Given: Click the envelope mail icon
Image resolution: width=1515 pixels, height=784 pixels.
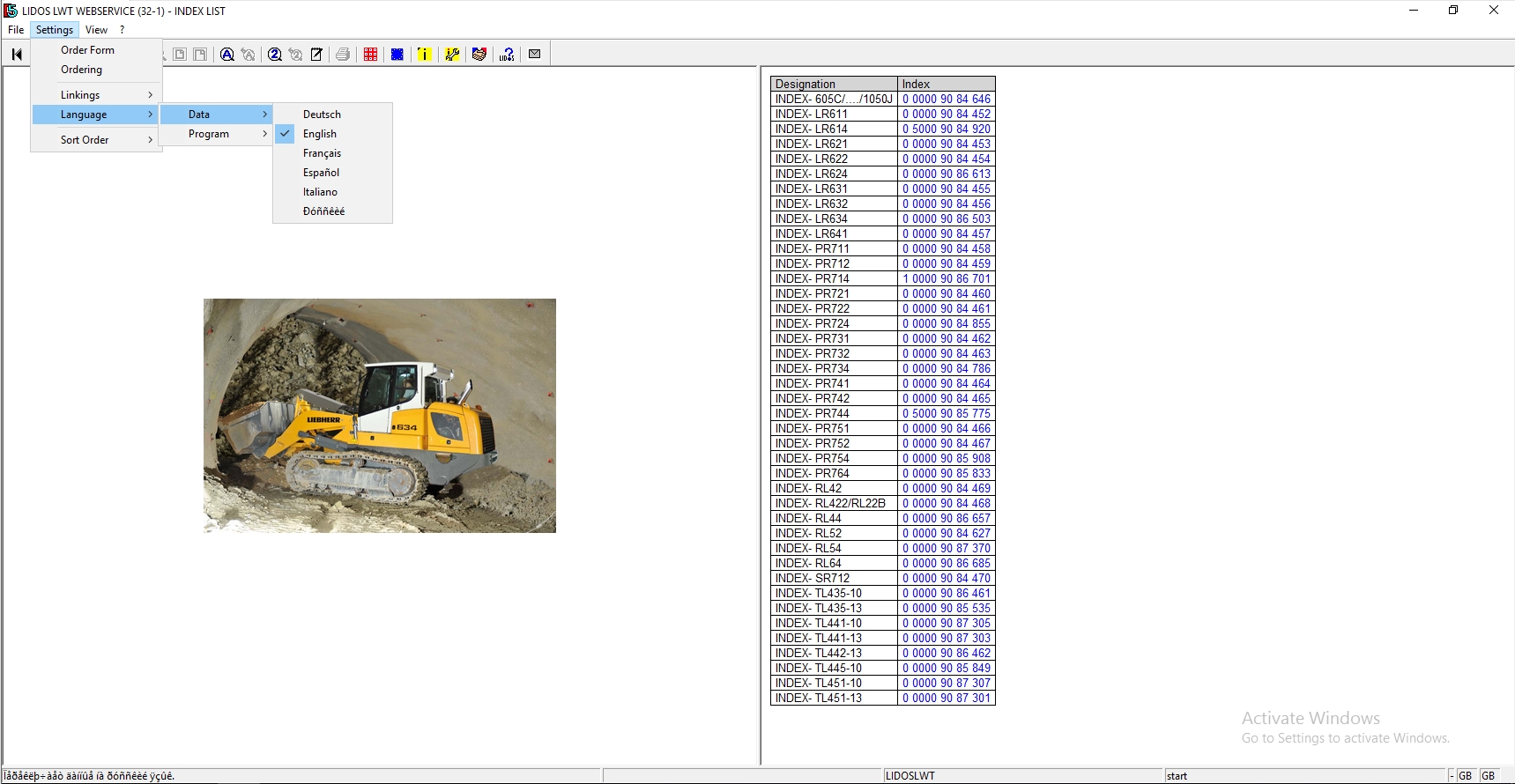Looking at the screenshot, I should click(534, 55).
